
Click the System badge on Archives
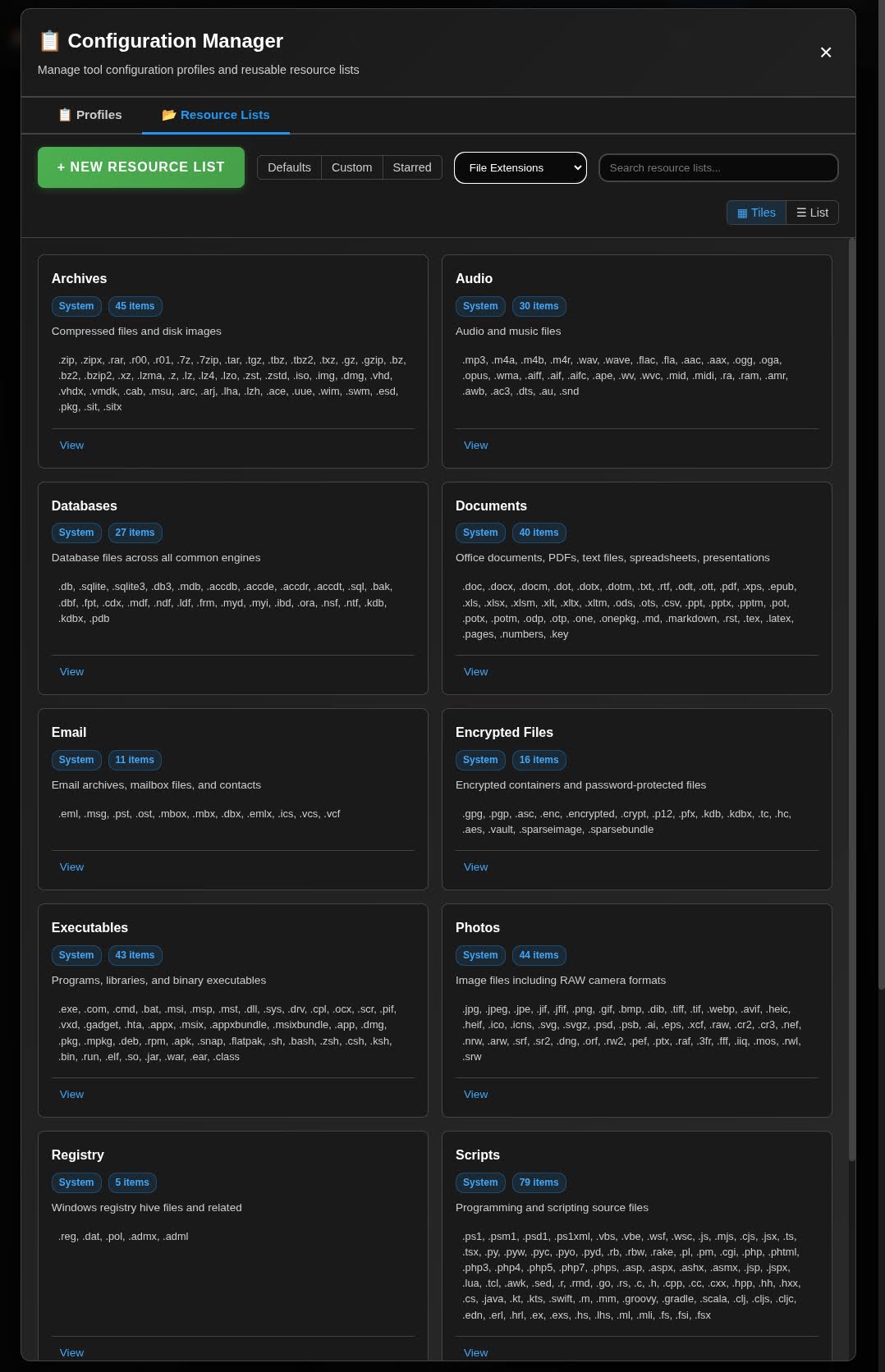click(76, 306)
